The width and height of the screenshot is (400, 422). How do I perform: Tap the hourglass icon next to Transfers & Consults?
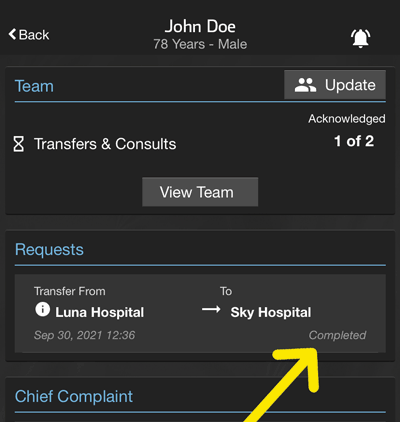pos(19,144)
